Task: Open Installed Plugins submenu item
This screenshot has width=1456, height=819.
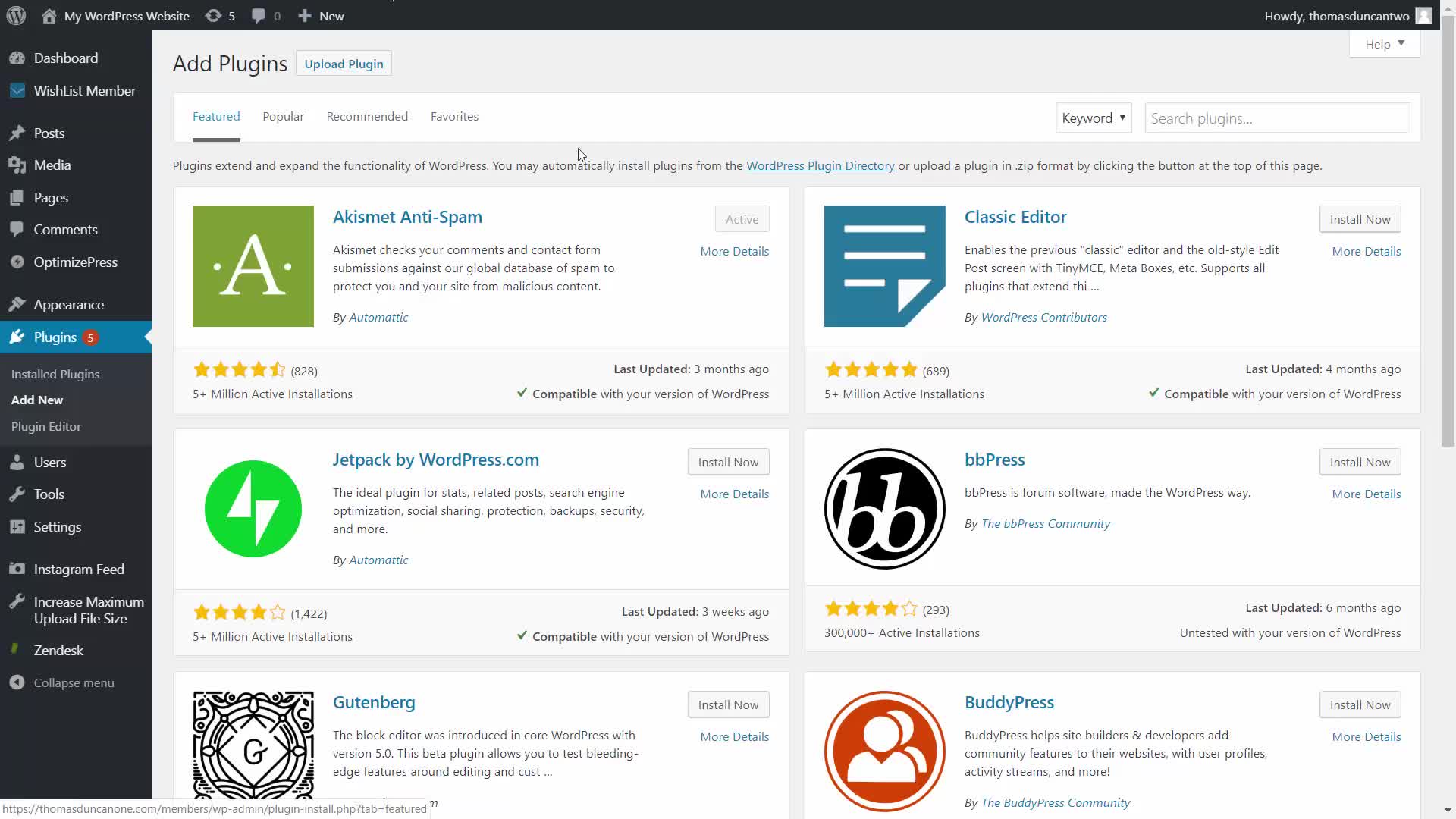Action: [x=55, y=375]
